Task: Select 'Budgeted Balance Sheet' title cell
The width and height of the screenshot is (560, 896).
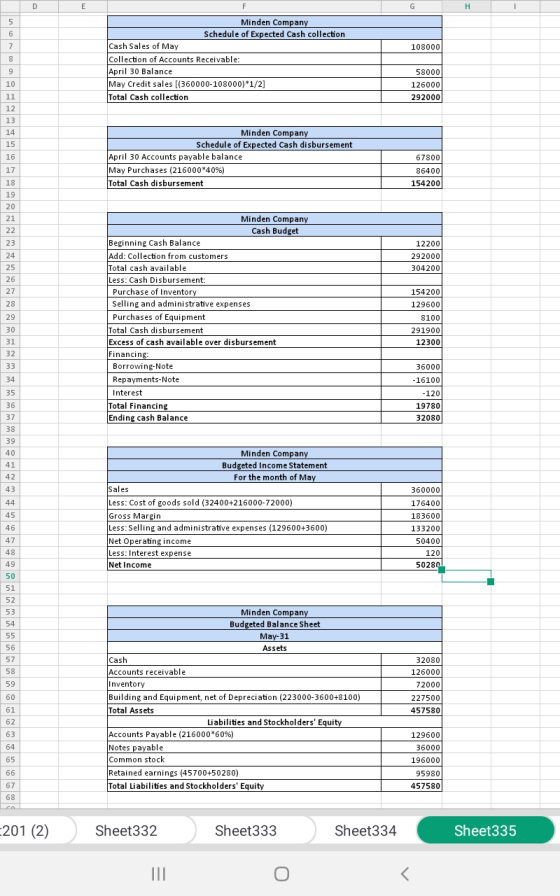Action: coord(274,624)
